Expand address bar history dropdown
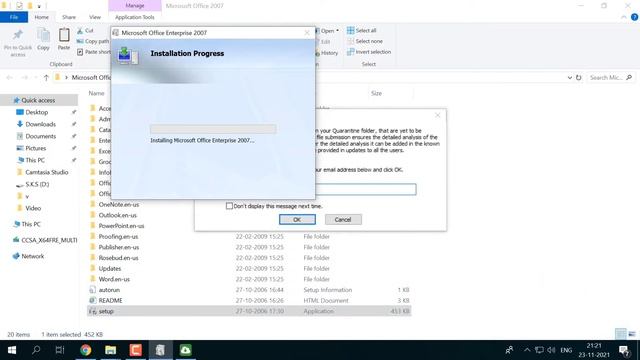The height and width of the screenshot is (360, 640). click(x=569, y=78)
